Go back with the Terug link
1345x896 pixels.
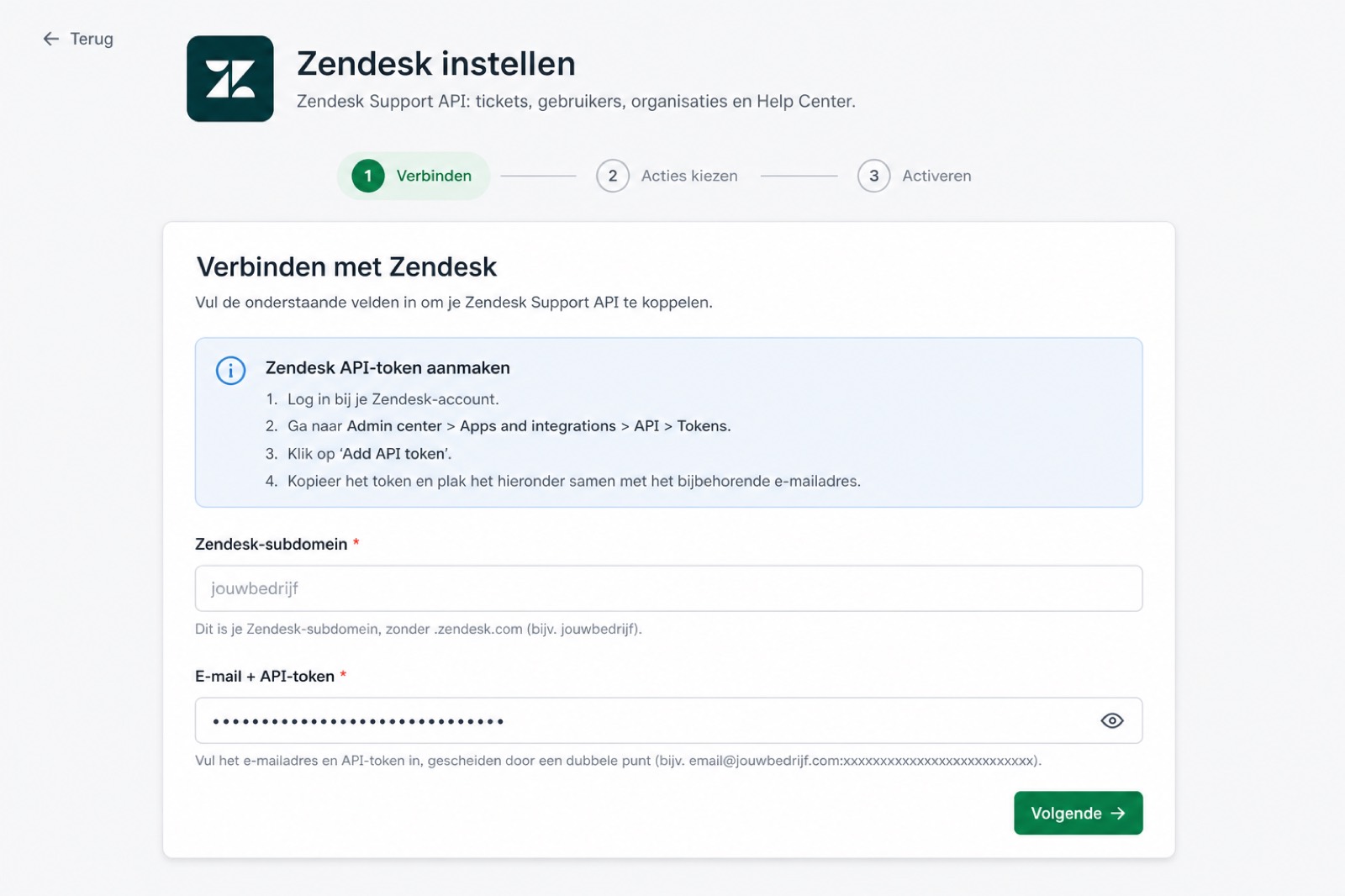(78, 39)
